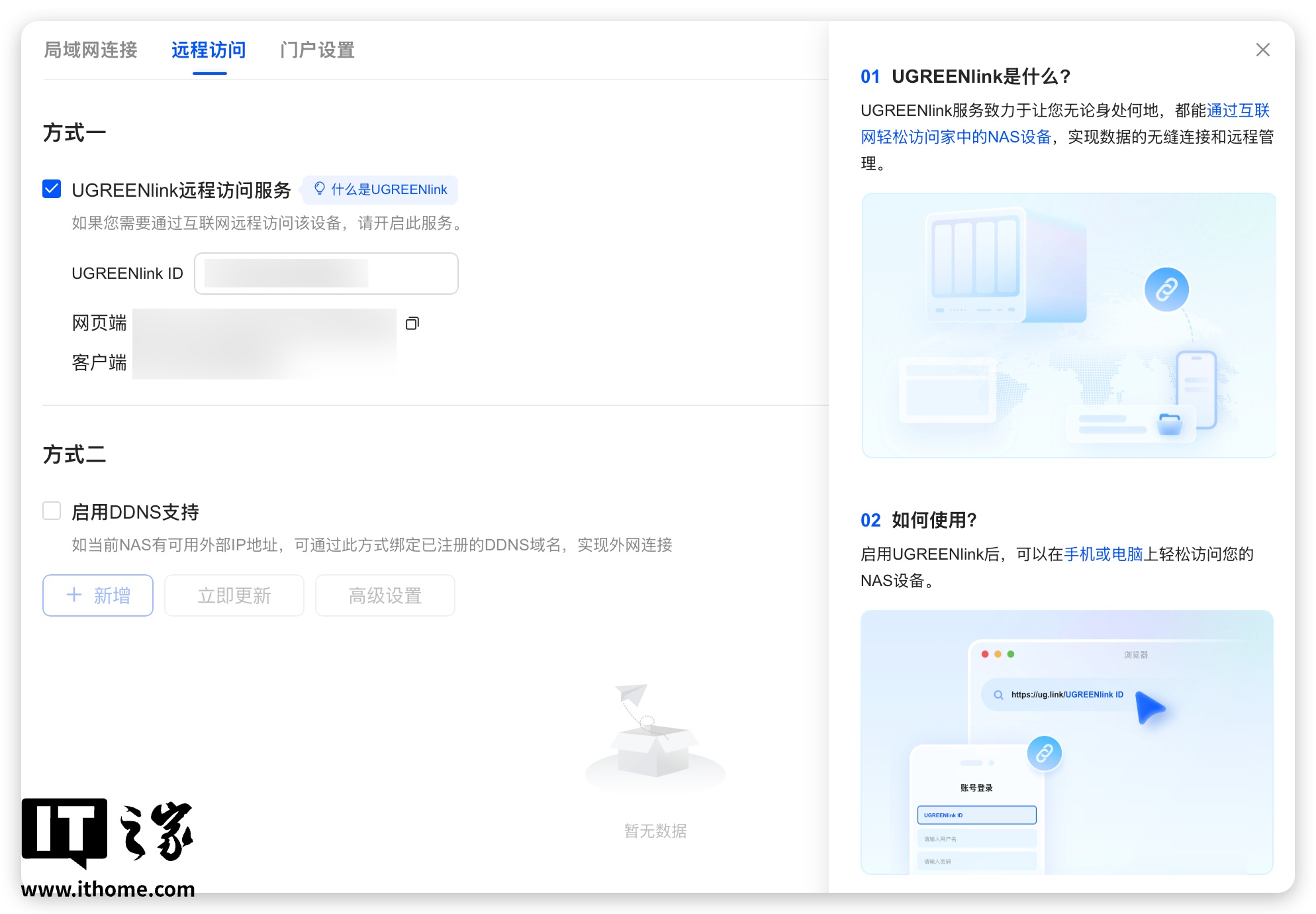Open the 门户设置 tab
The height and width of the screenshot is (914, 1316).
point(317,50)
